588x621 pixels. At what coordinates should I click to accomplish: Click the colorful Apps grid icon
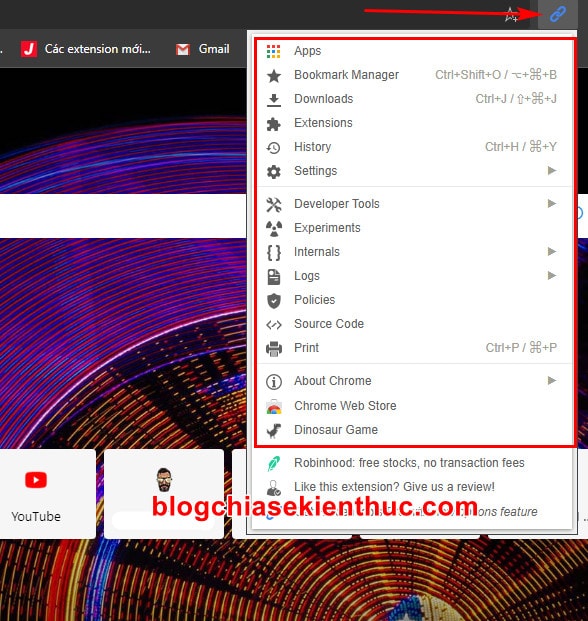tap(273, 51)
